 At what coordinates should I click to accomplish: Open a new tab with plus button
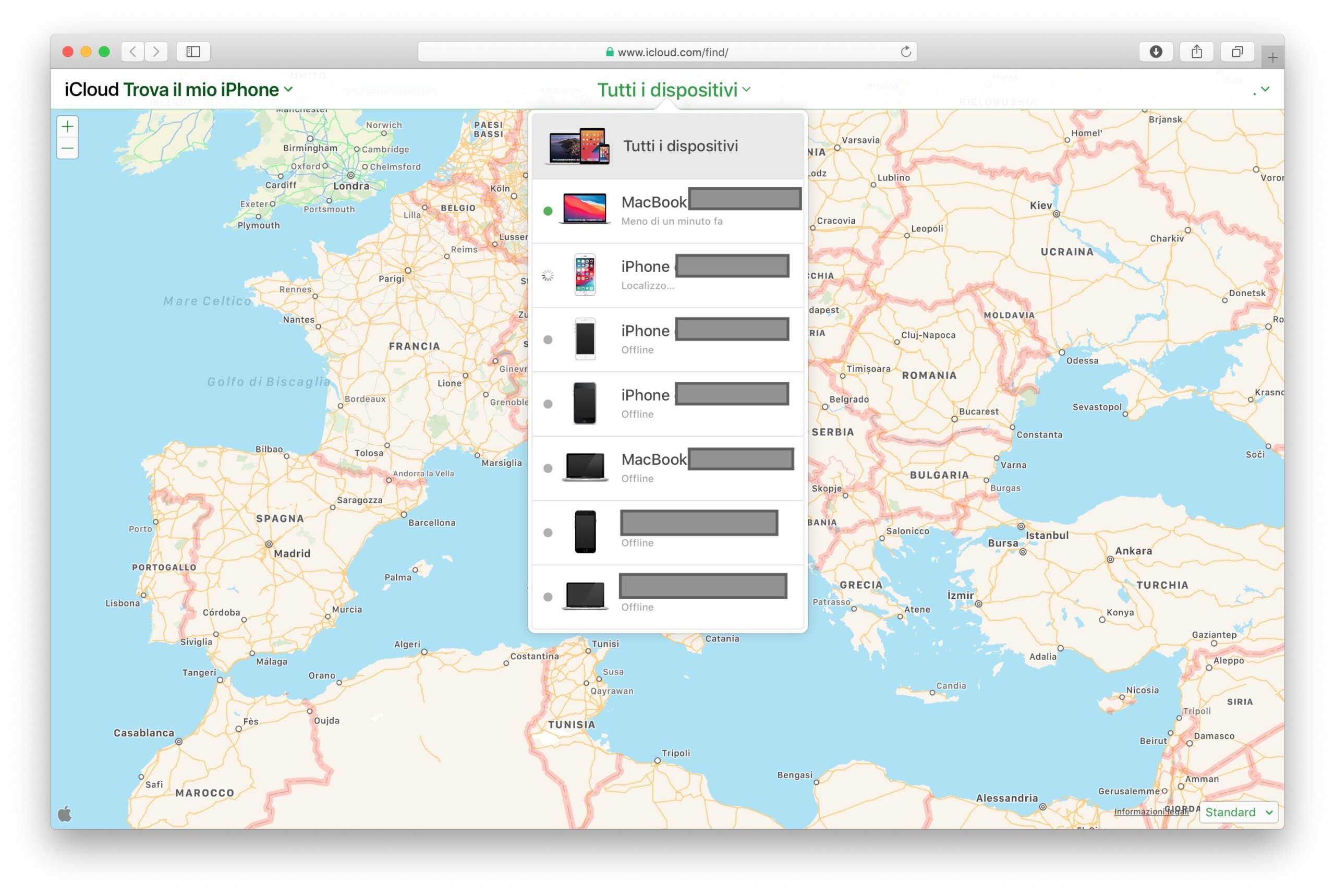[1272, 58]
